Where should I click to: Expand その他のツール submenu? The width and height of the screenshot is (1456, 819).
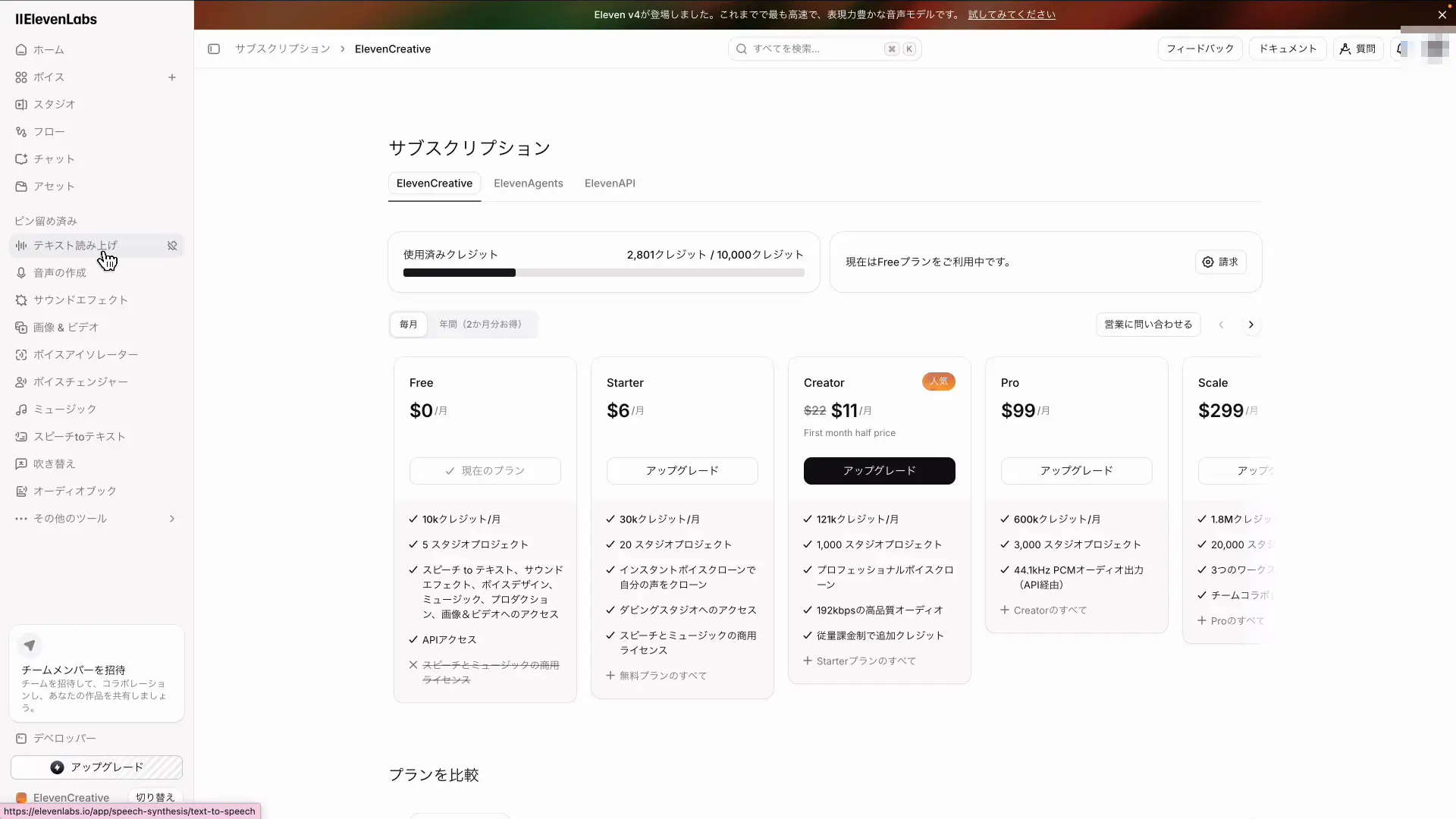pos(96,519)
